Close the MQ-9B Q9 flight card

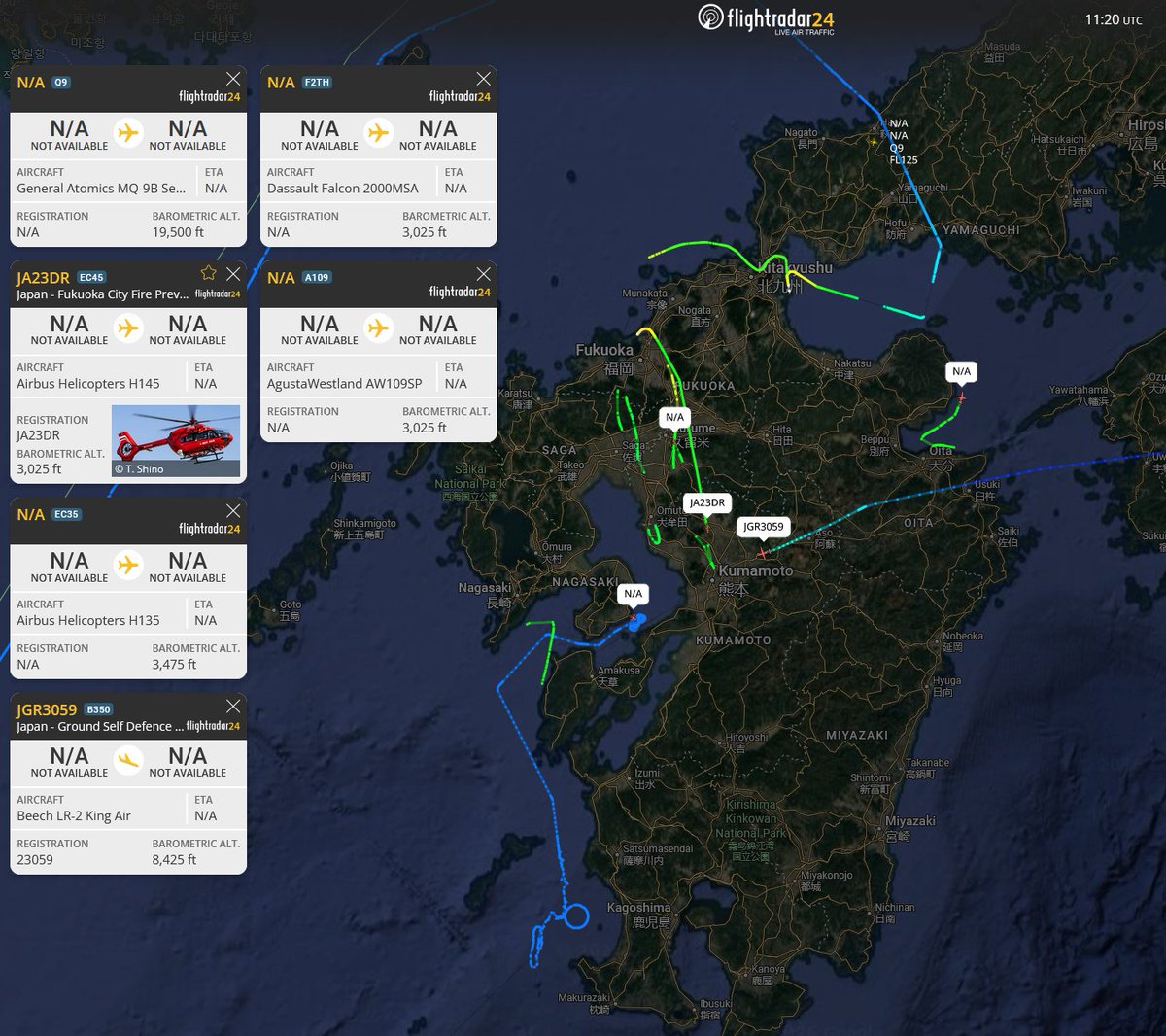pos(233,79)
